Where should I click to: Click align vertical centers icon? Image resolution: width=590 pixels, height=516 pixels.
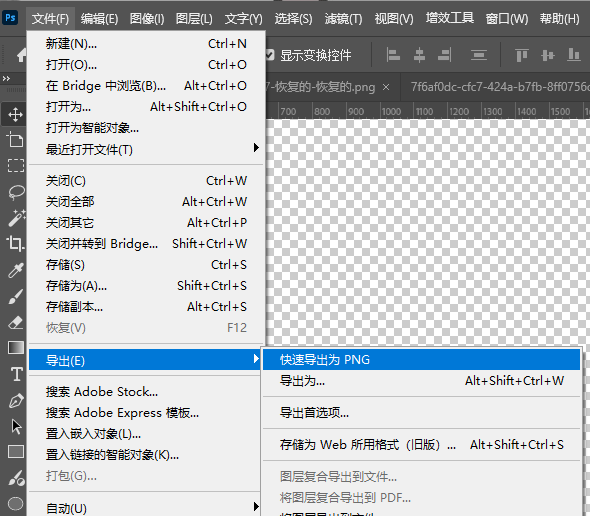[x=547, y=55]
